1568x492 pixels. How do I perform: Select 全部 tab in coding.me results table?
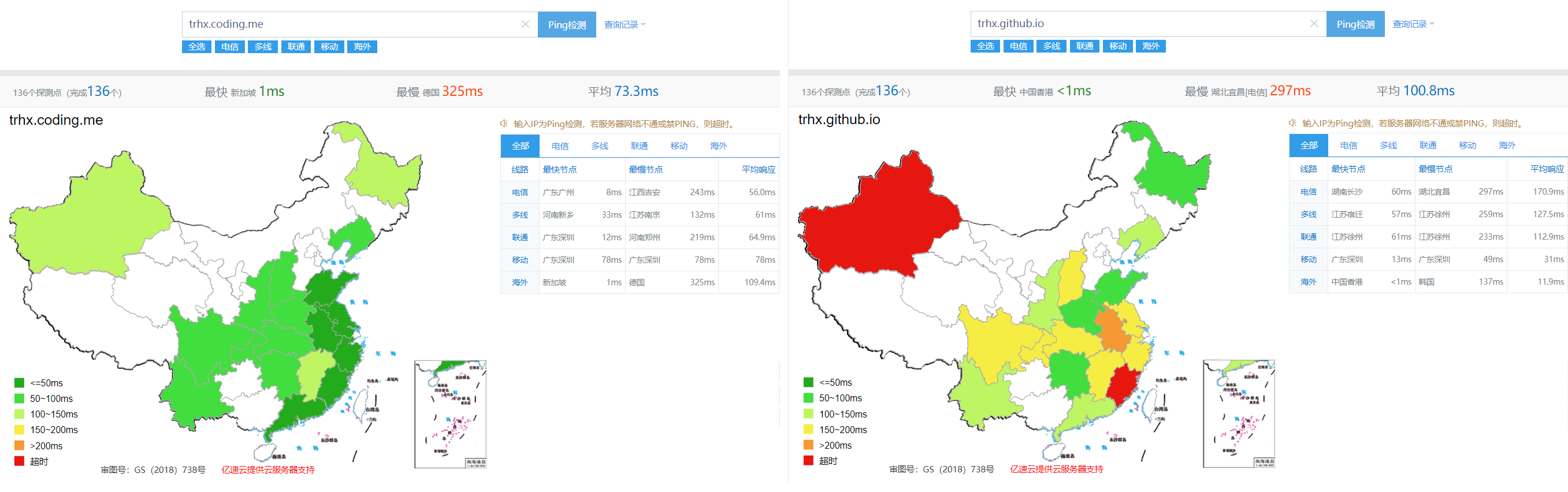[x=521, y=147]
